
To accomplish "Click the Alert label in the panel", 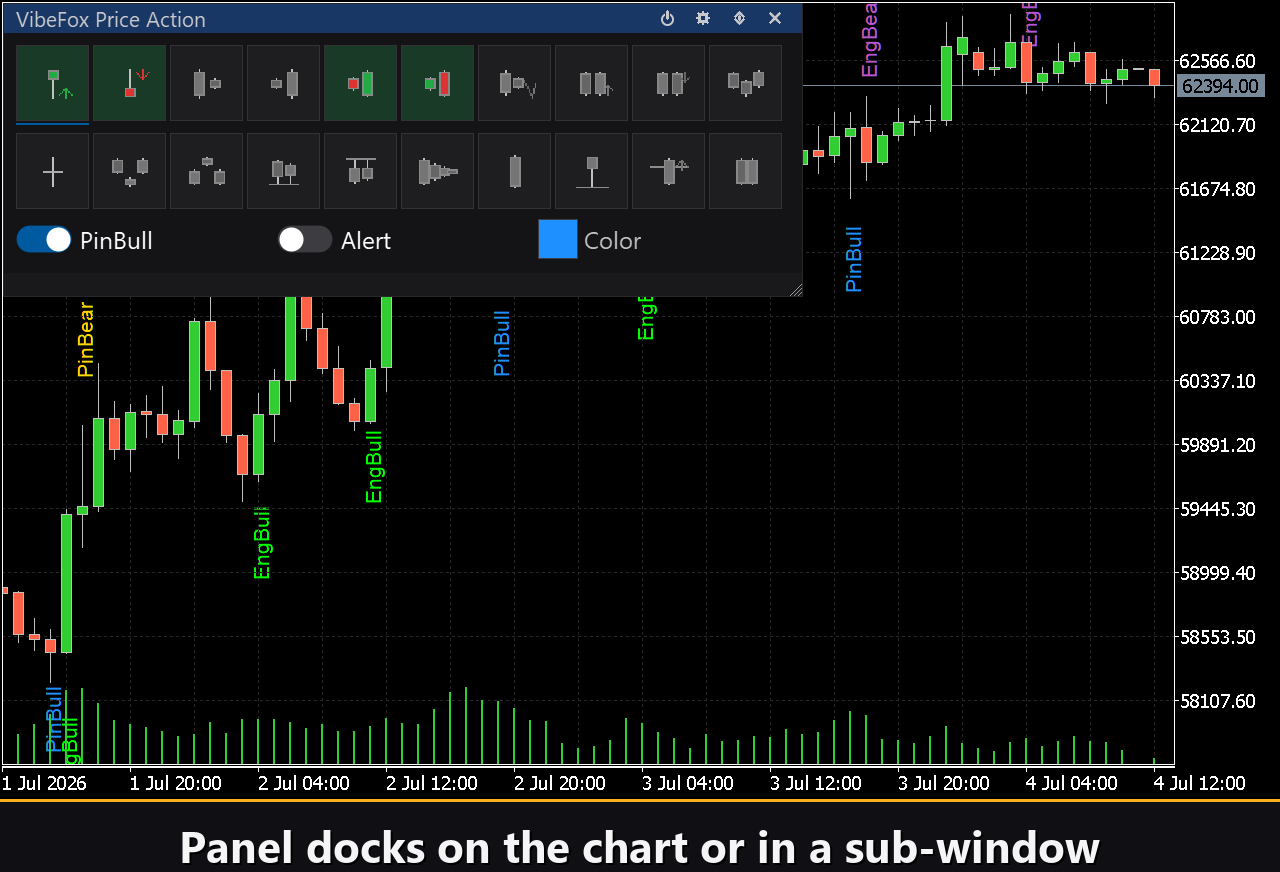I will coord(366,241).
